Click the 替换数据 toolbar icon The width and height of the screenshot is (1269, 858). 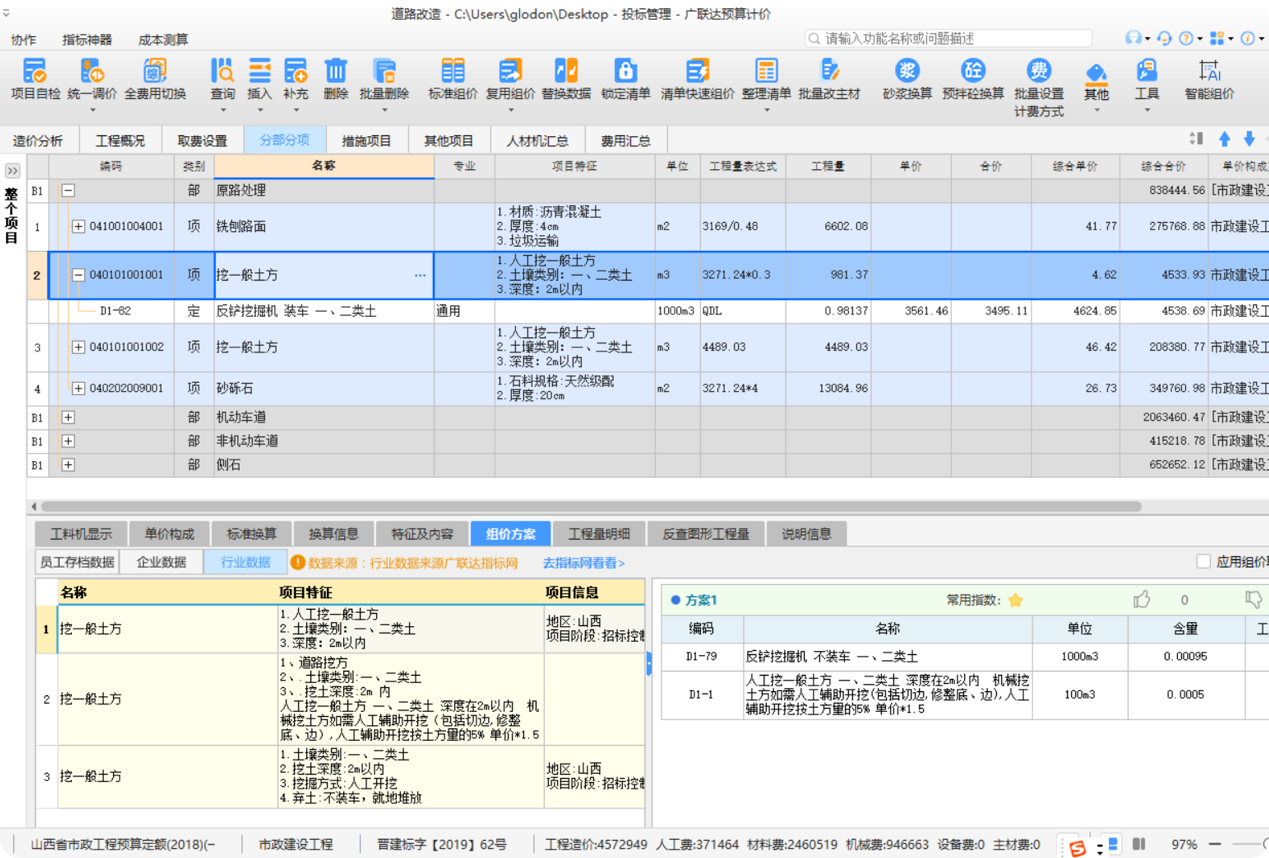(566, 72)
